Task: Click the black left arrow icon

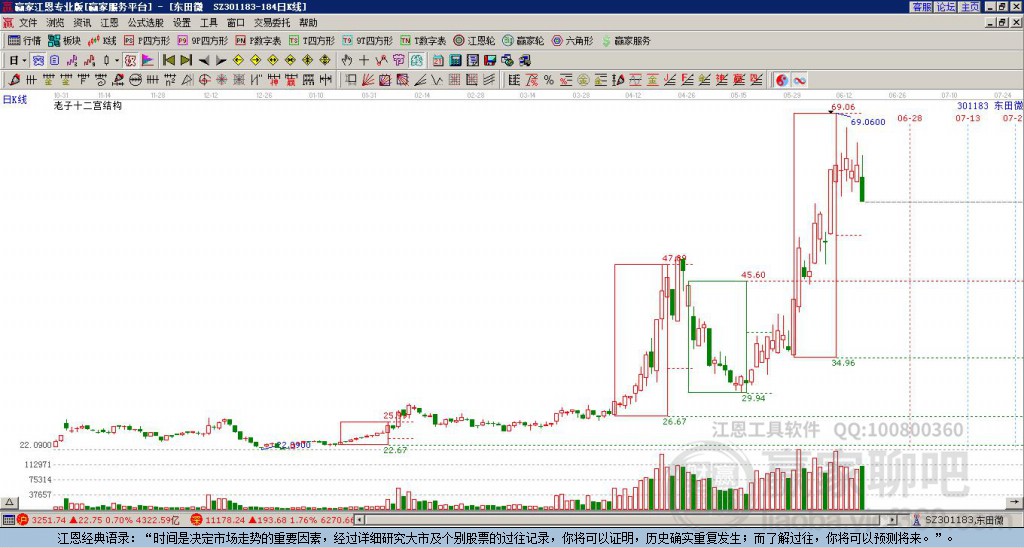Action: 204,61
